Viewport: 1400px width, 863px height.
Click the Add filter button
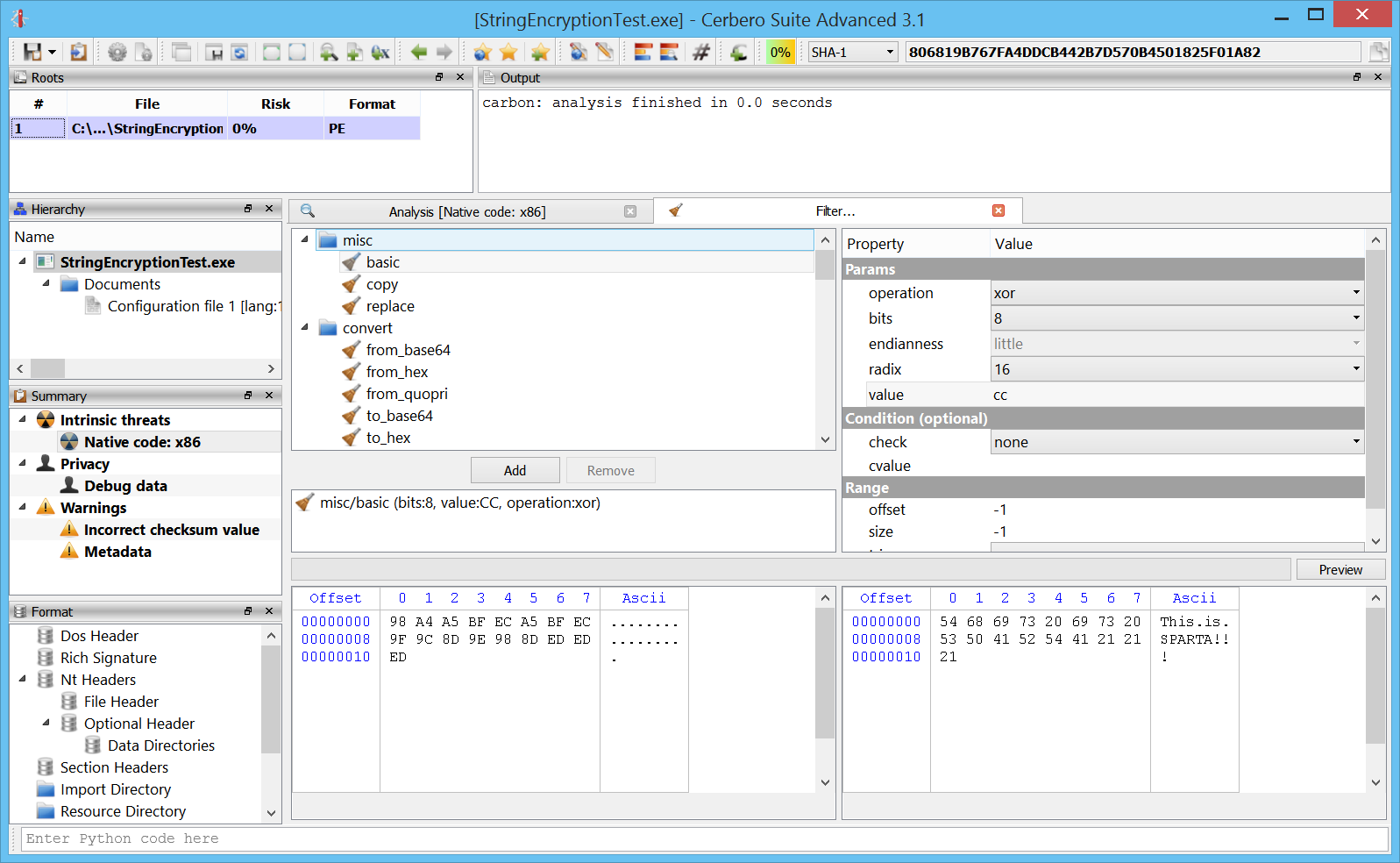[515, 470]
